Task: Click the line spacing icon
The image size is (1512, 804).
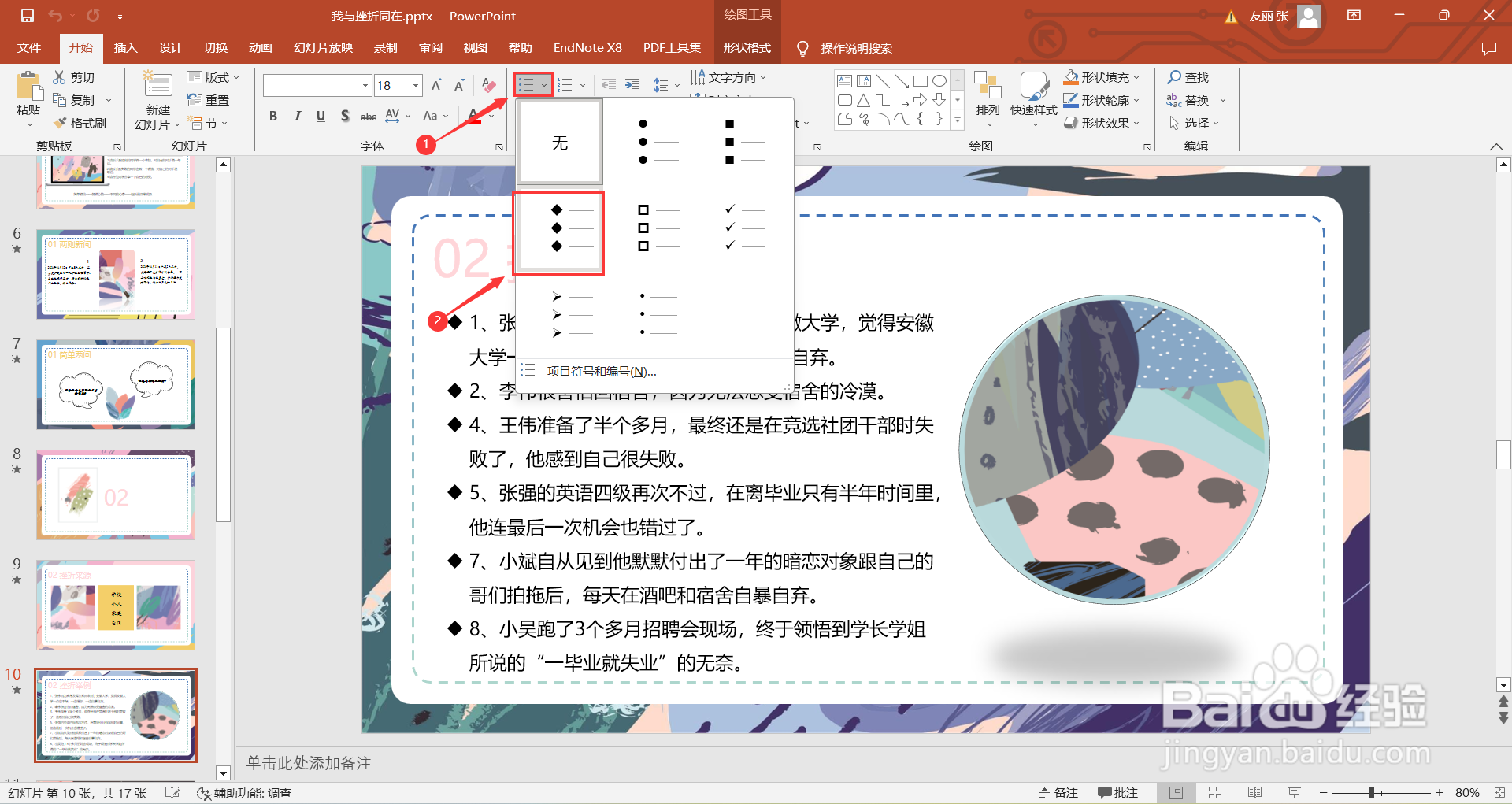Action: tap(661, 85)
